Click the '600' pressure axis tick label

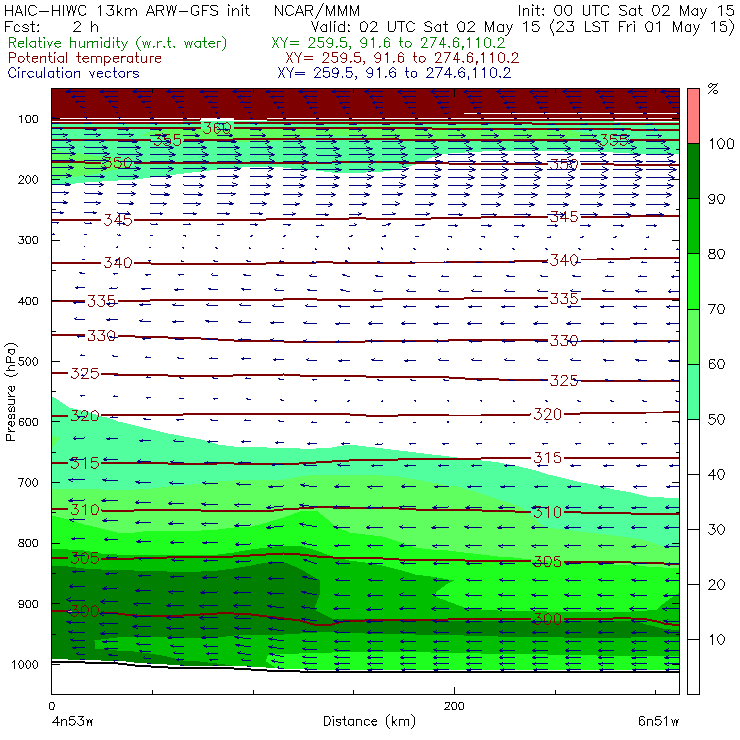[x=28, y=421]
